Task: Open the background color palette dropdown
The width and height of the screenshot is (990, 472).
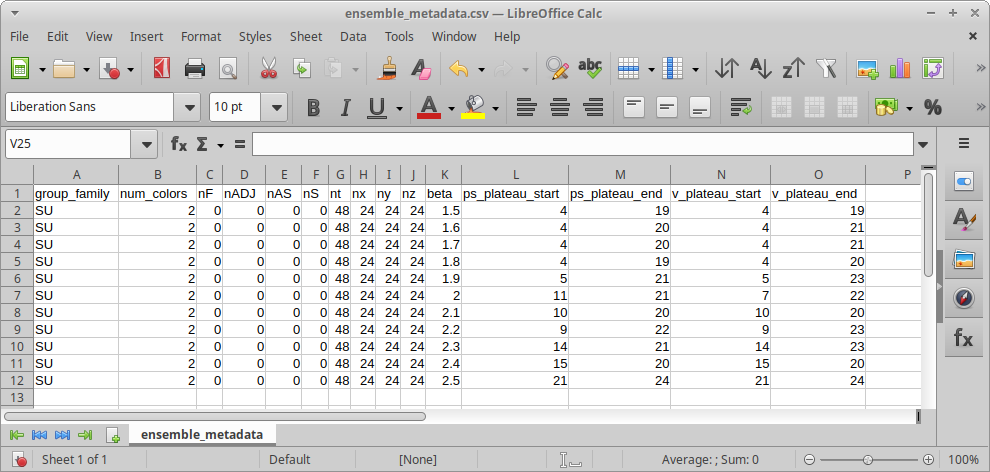Action: tap(496, 108)
